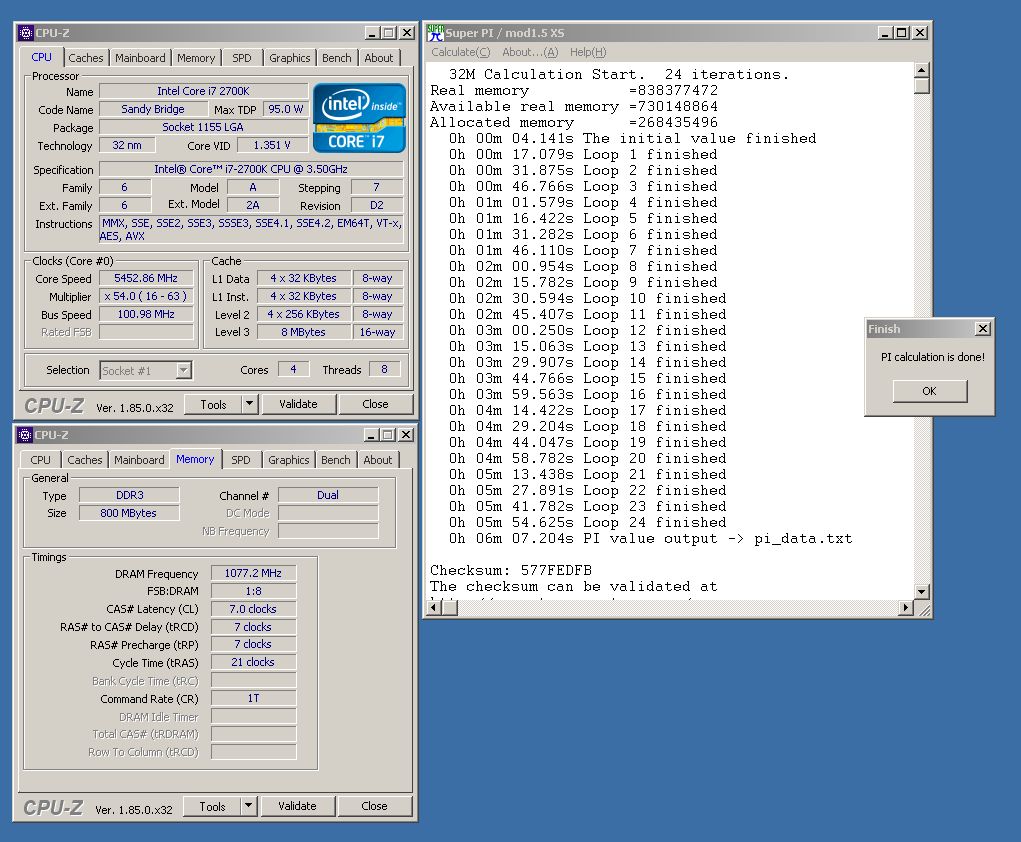Open the Caches tab in top CPU-Z window
Screen dimensions: 1021x842
85,58
